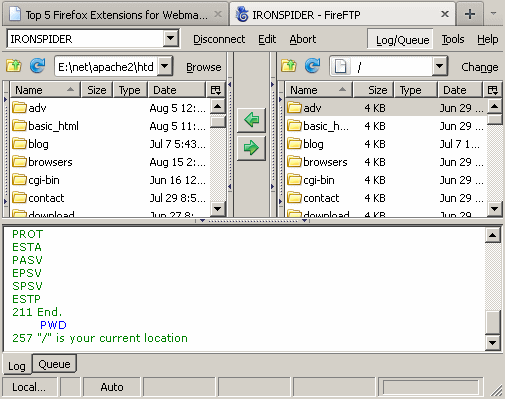Click the log pane scrollbar thumb
Screen dimensions: 505x399
493,322
